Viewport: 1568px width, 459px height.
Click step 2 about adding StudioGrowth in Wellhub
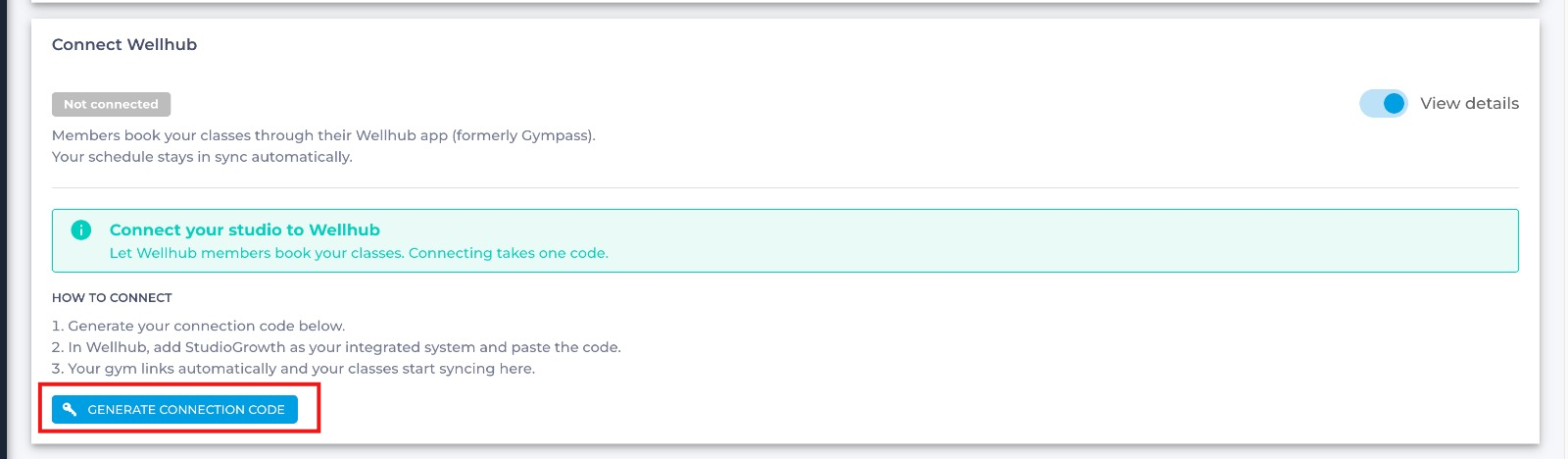tap(336, 347)
